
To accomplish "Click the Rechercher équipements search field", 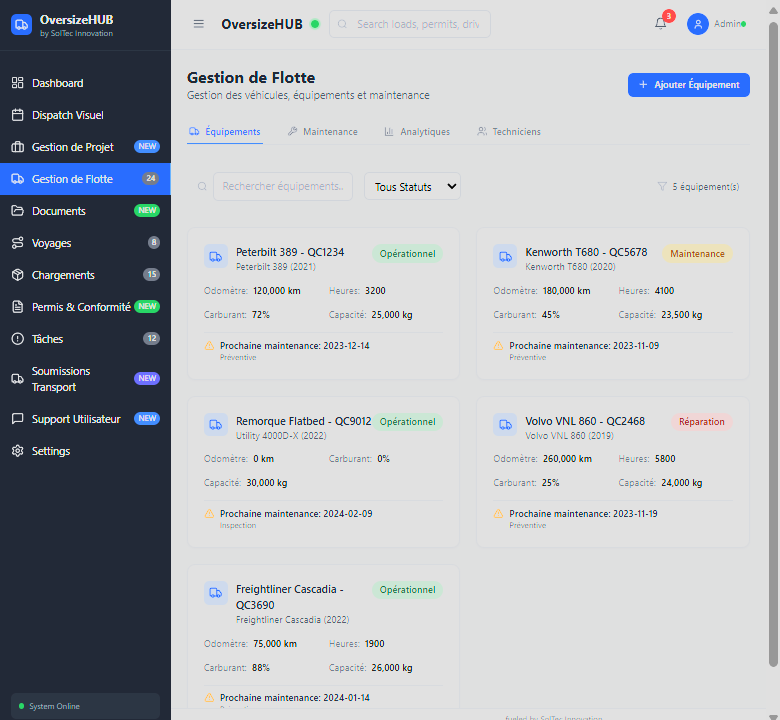I will [x=283, y=186].
